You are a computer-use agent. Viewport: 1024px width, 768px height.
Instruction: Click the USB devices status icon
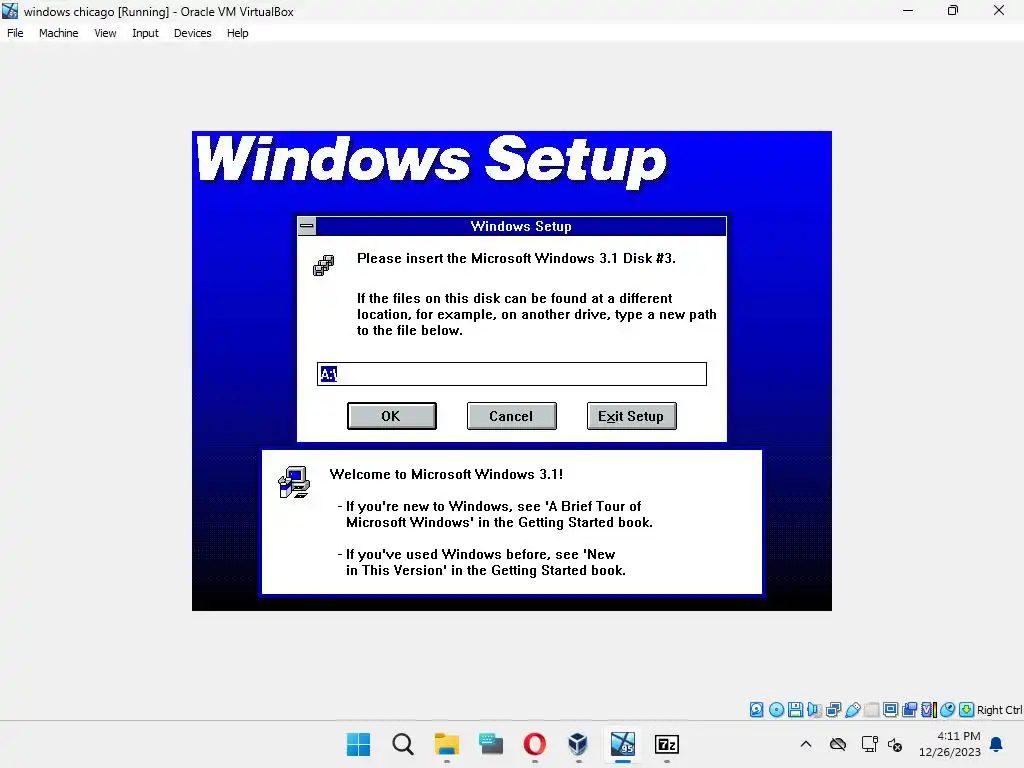pos(852,709)
